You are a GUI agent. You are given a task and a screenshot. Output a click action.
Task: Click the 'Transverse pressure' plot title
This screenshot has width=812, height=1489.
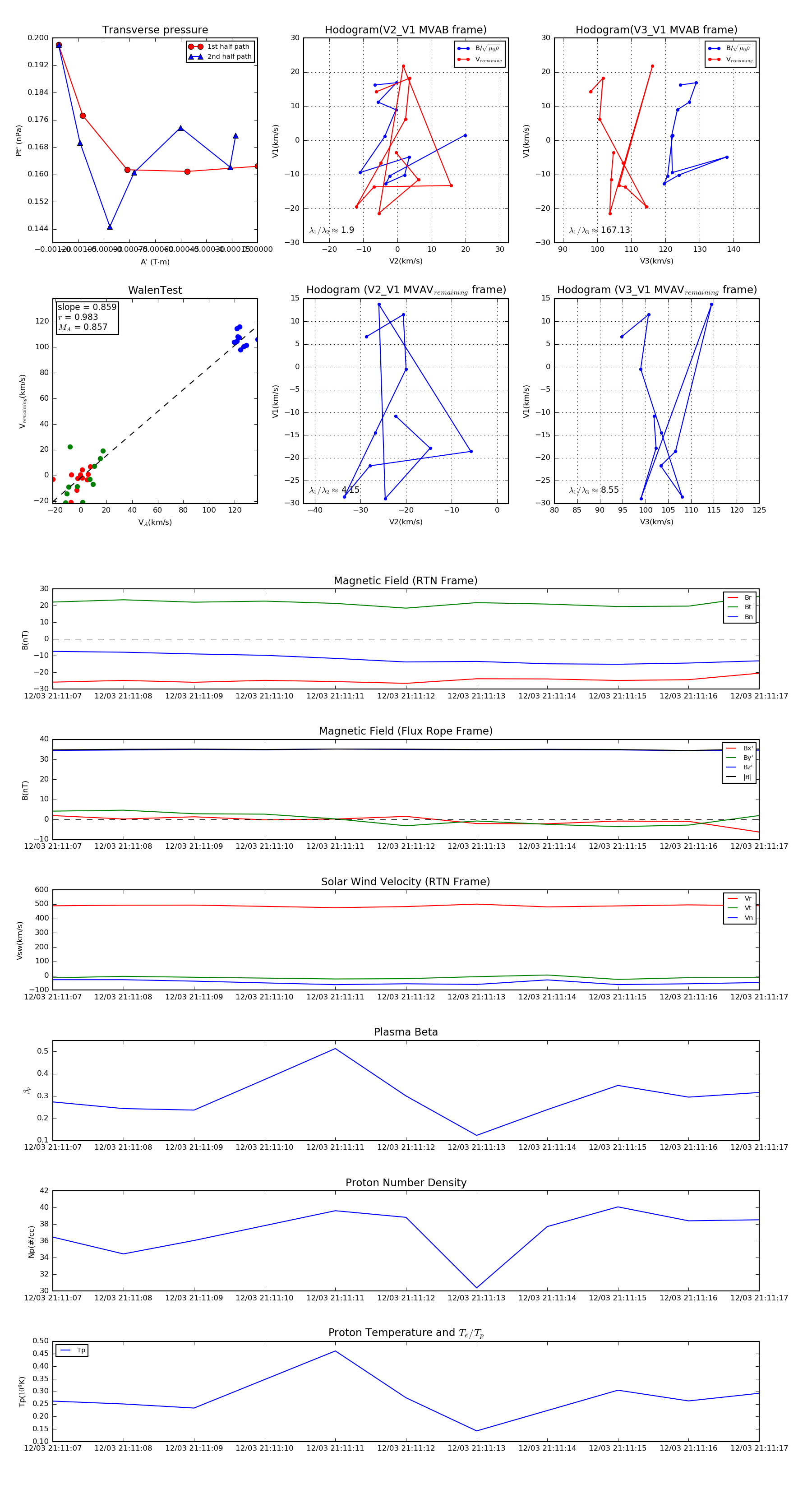(155, 29)
